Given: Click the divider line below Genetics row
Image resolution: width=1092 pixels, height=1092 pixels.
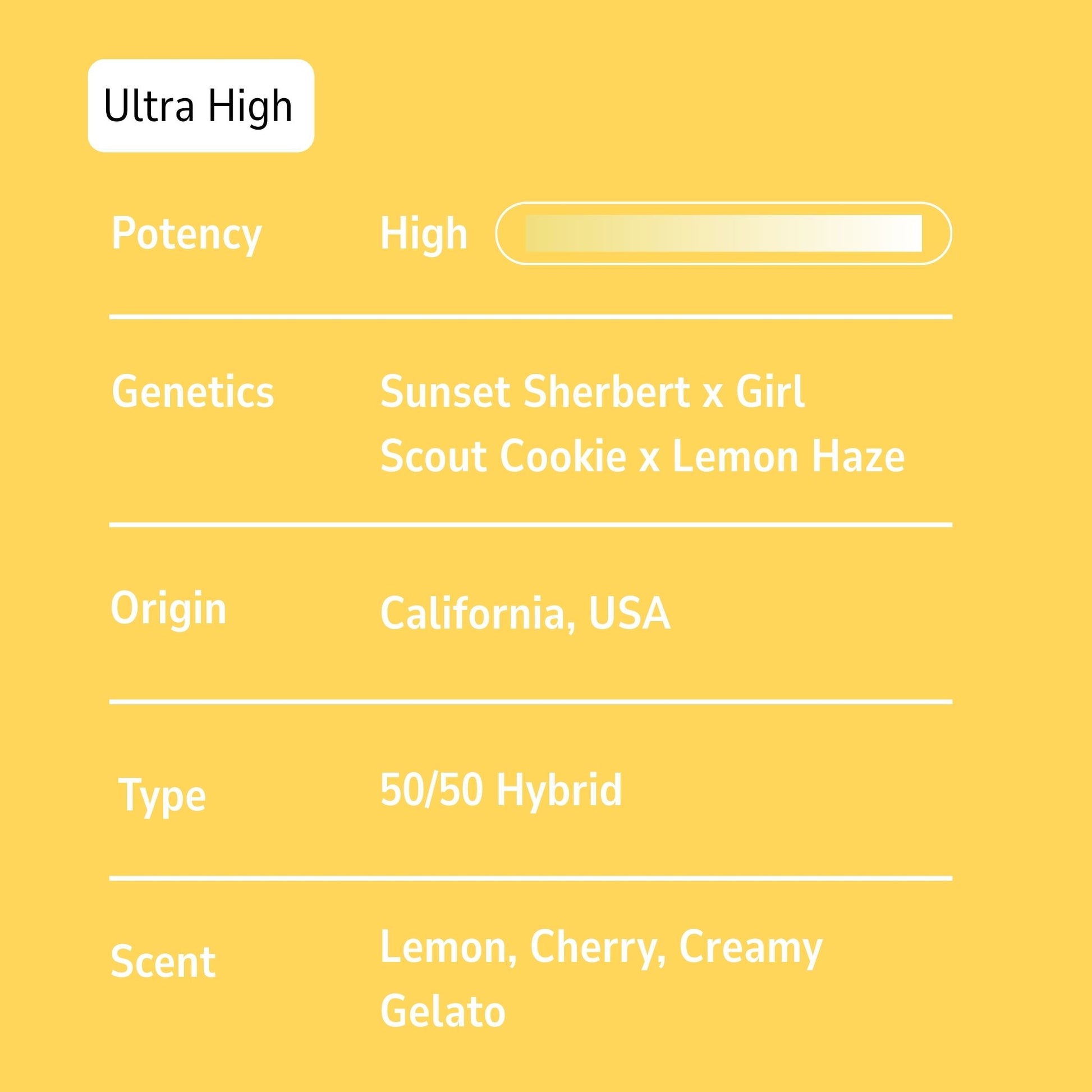Looking at the screenshot, I should click(530, 525).
